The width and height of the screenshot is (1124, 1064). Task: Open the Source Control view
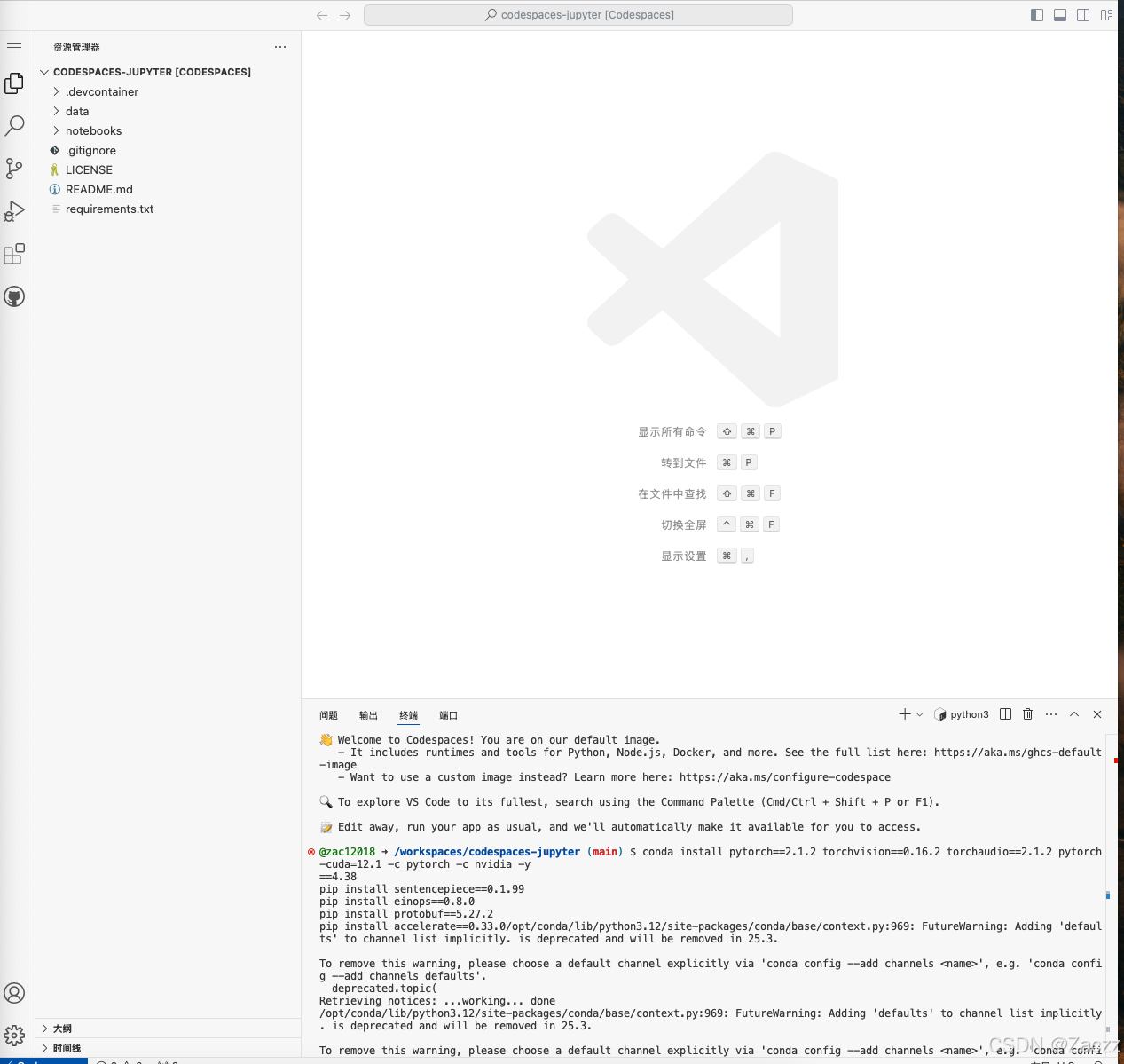(14, 168)
